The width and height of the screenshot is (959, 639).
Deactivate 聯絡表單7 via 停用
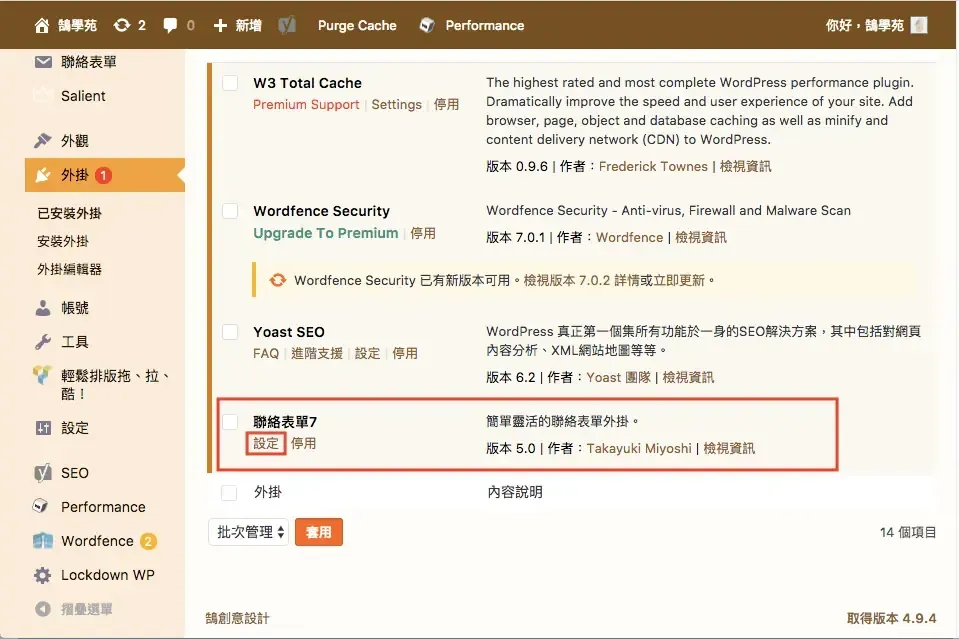coord(303,443)
